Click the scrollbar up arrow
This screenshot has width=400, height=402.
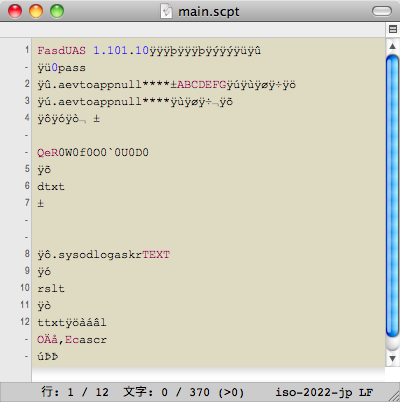393,46
